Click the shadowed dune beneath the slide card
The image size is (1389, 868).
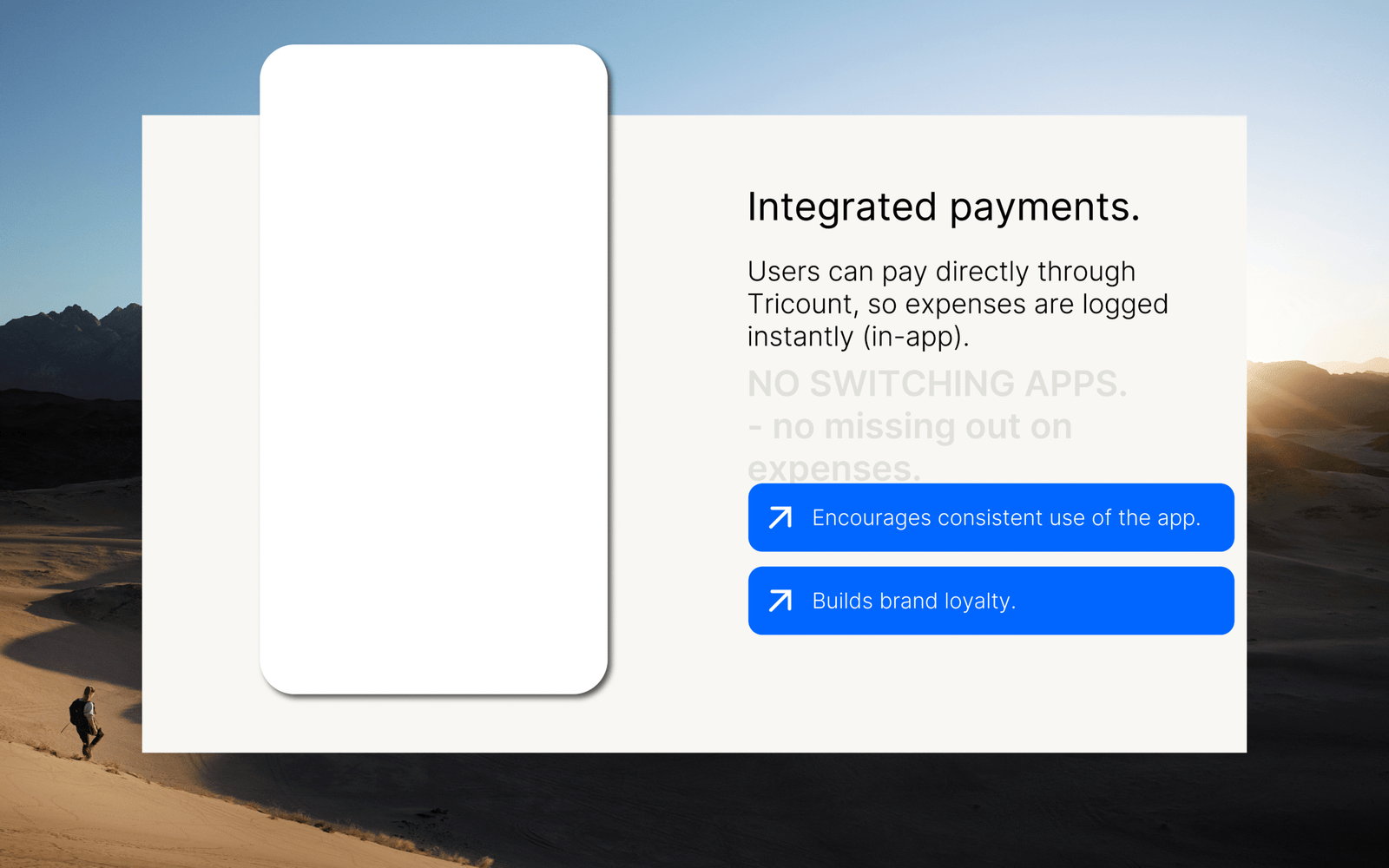coord(781,807)
